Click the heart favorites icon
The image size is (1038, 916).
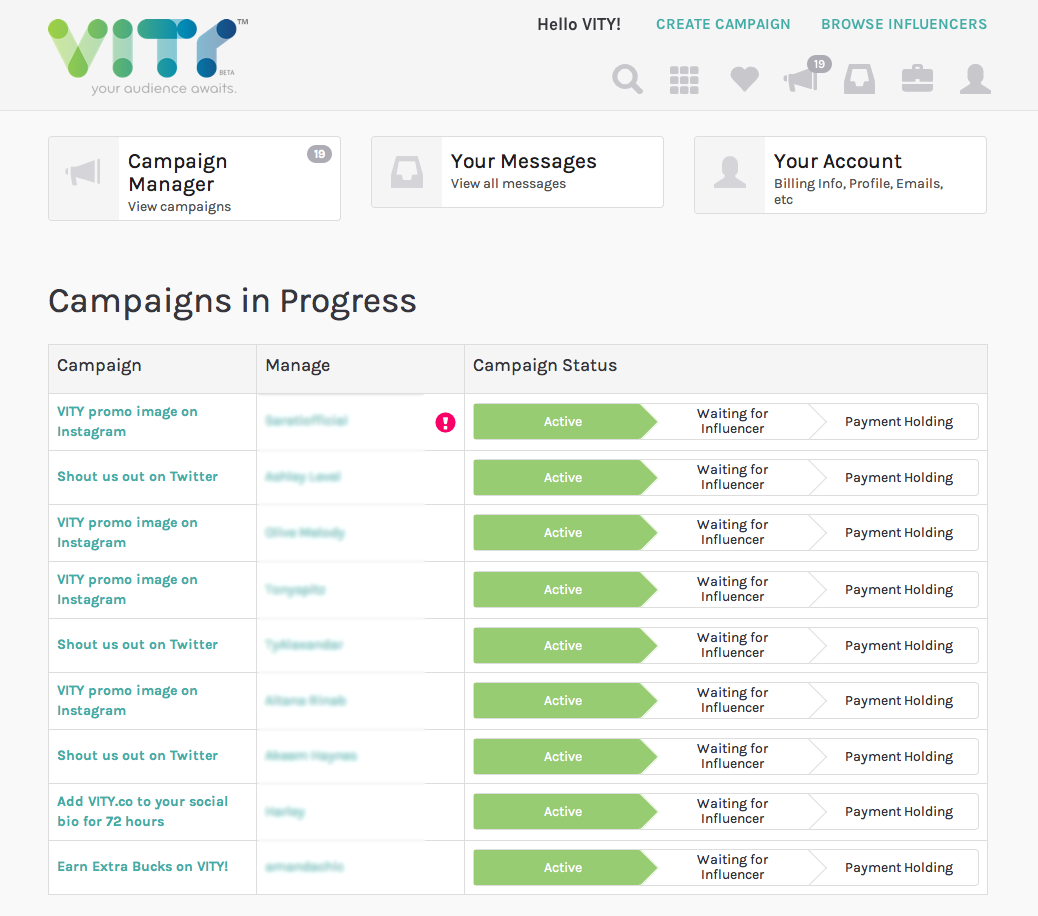tap(744, 79)
